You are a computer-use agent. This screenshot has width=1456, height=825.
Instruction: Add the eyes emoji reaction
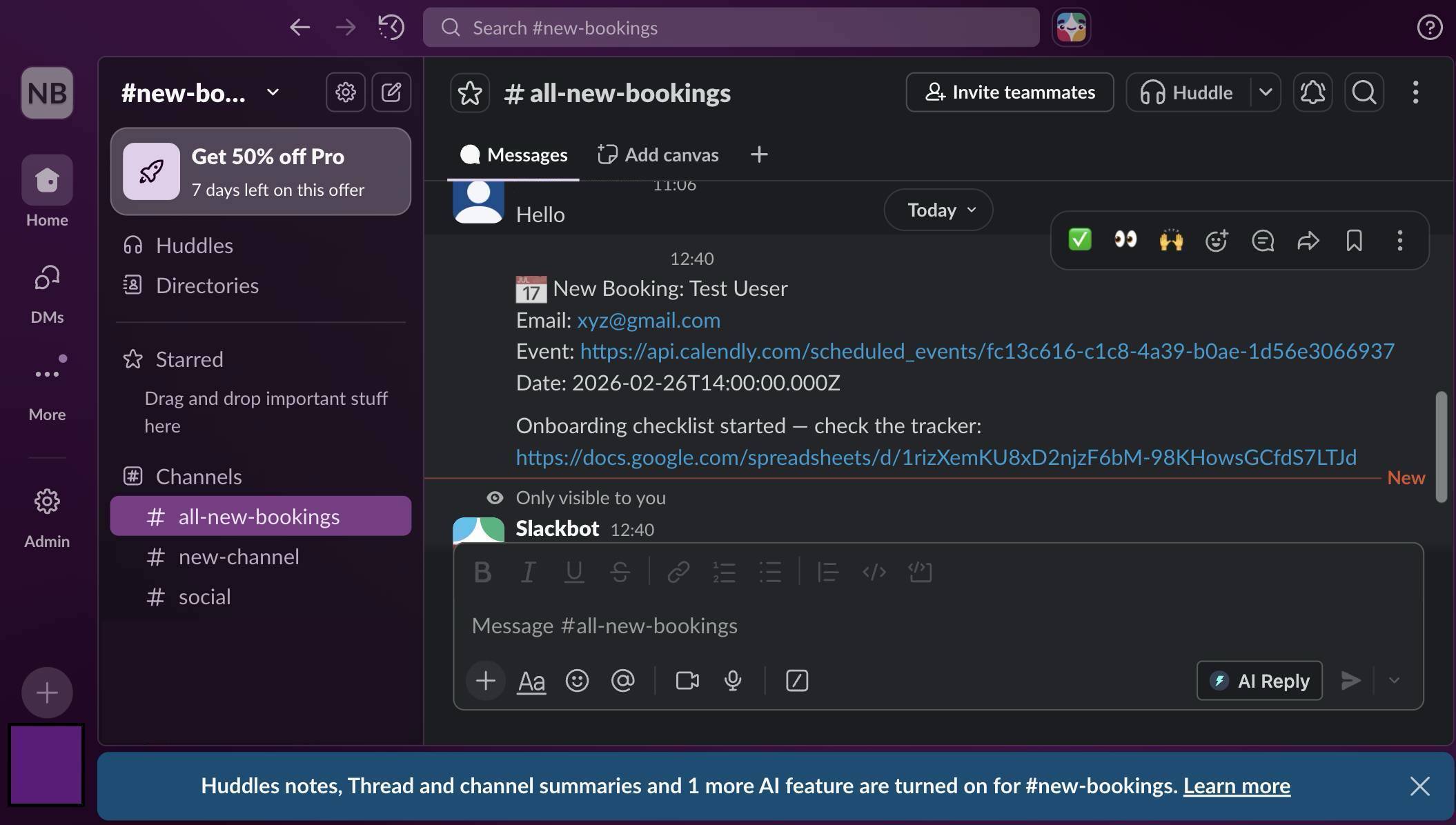tap(1124, 240)
